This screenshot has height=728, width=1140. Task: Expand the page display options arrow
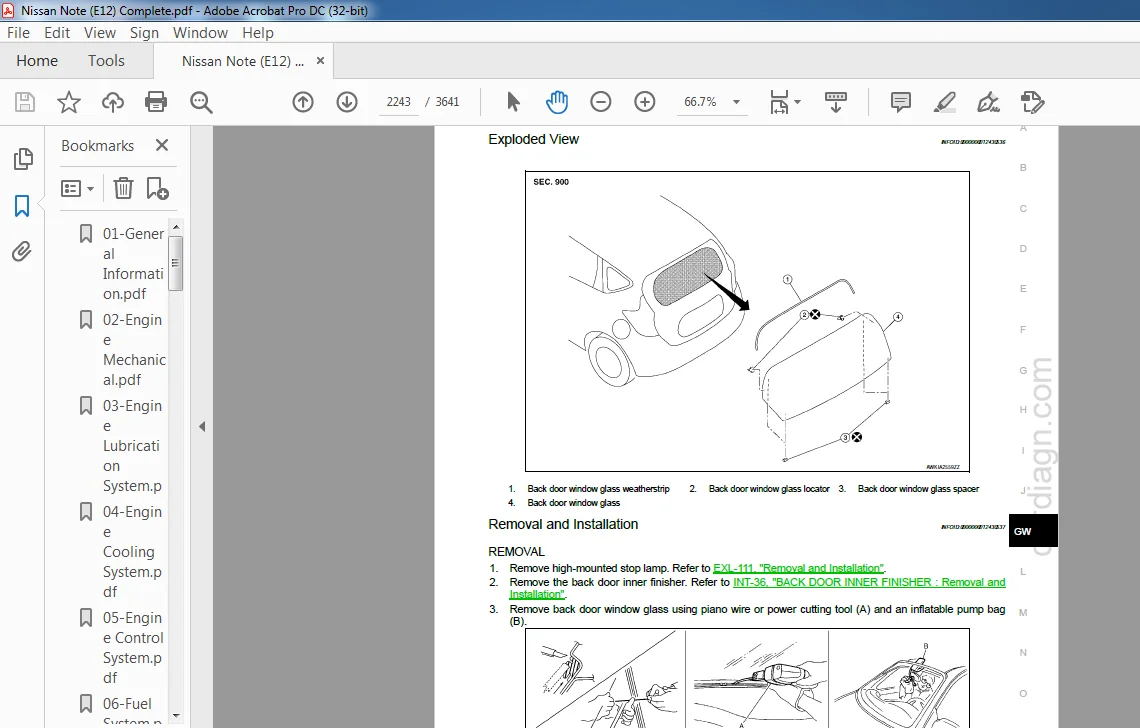(798, 102)
